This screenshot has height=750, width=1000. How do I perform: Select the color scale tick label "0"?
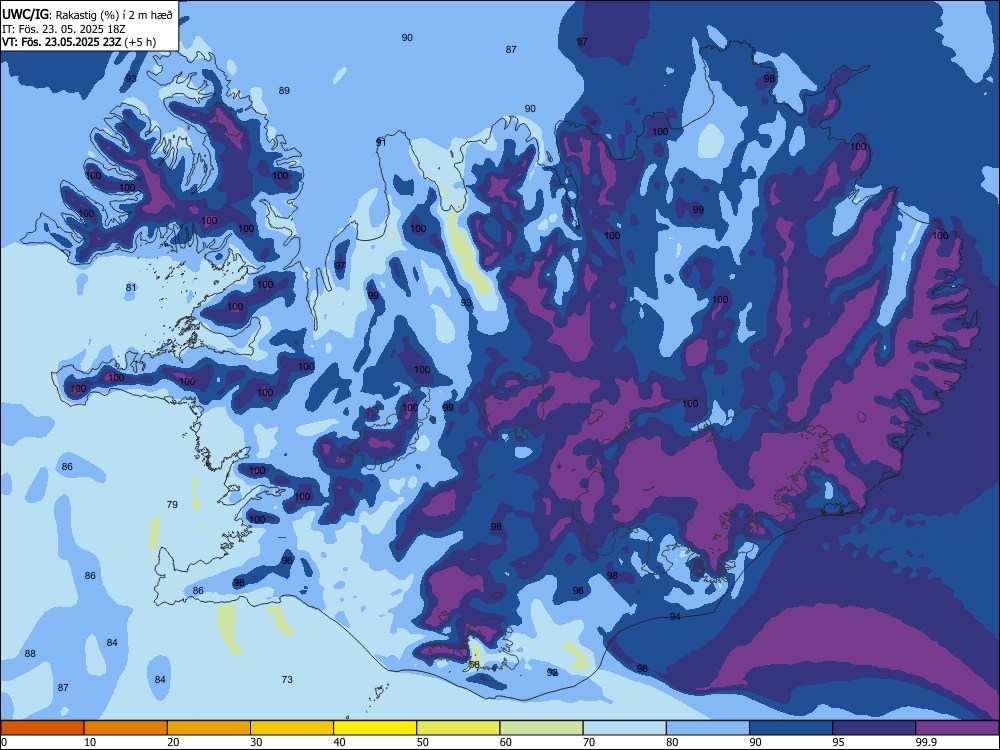click(4, 742)
